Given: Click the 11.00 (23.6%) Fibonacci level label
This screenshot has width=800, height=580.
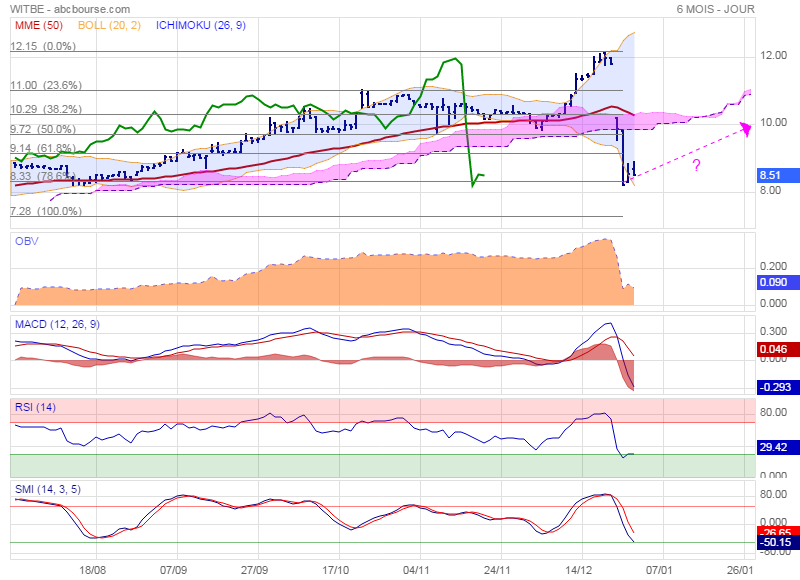Looking at the screenshot, I should coord(46,85).
